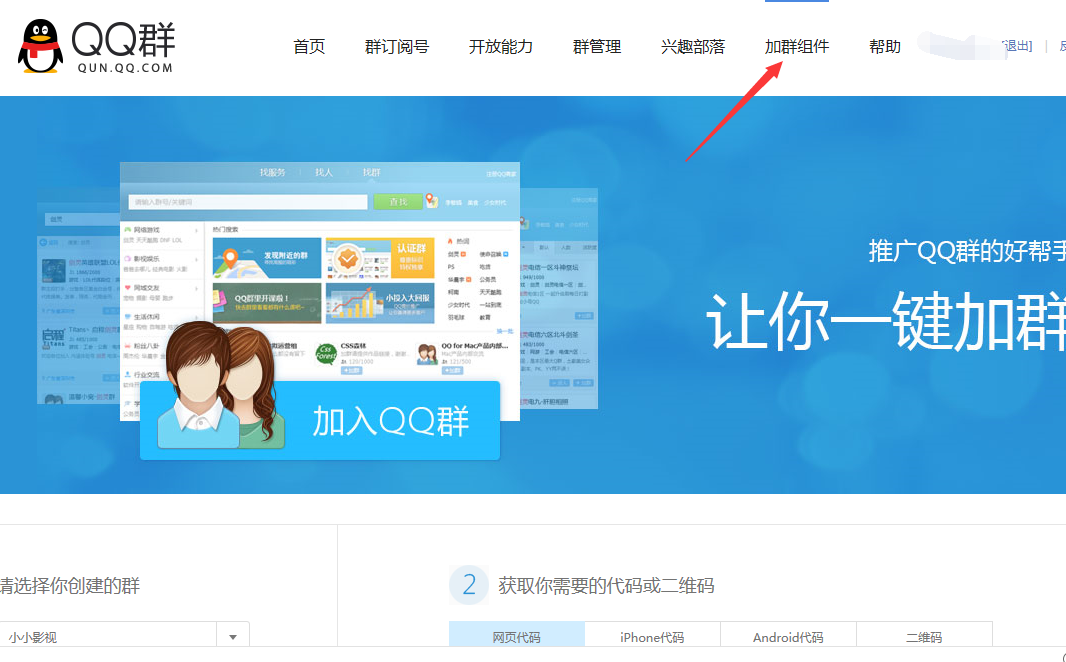The width and height of the screenshot is (1066, 662).
Task: Click the QUN.QQ.COM text
Action: [125, 68]
